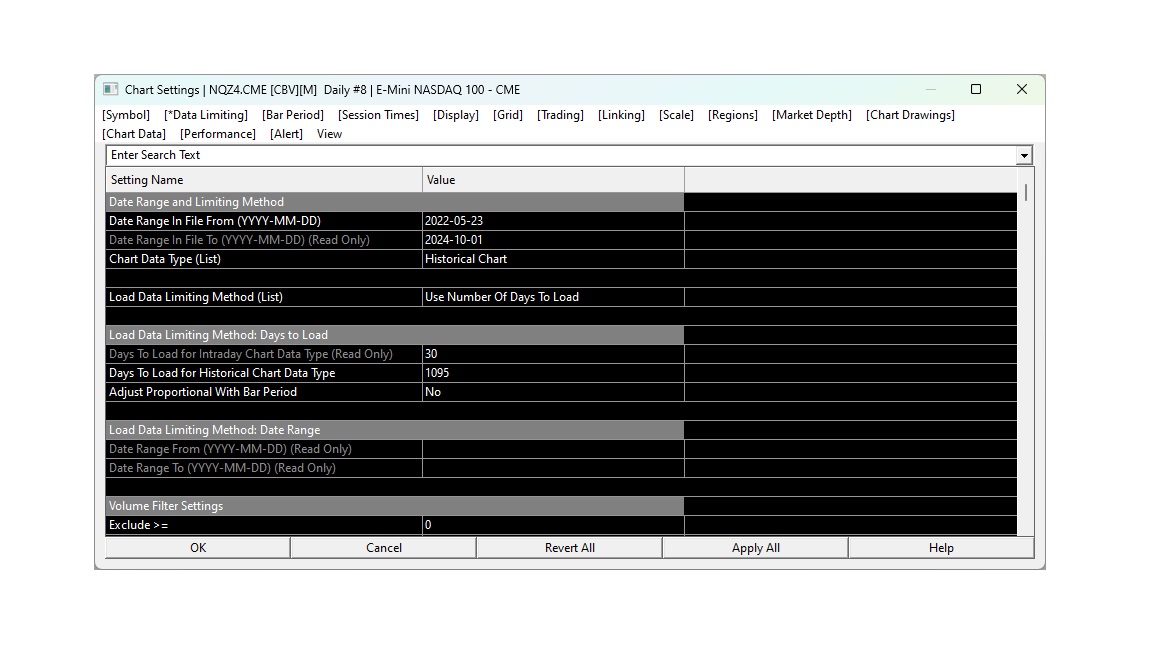Go to the [Display] tab
Screen dimensions: 1152x648
[456, 115]
